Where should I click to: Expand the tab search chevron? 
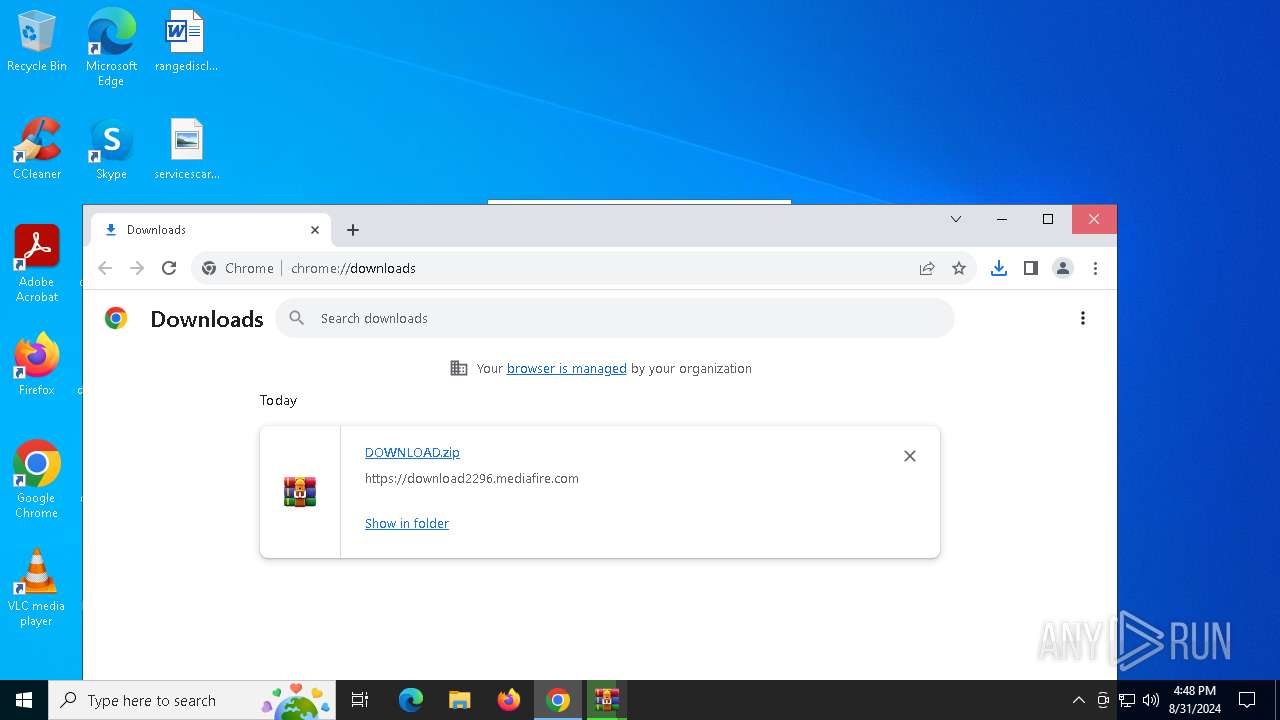(955, 219)
